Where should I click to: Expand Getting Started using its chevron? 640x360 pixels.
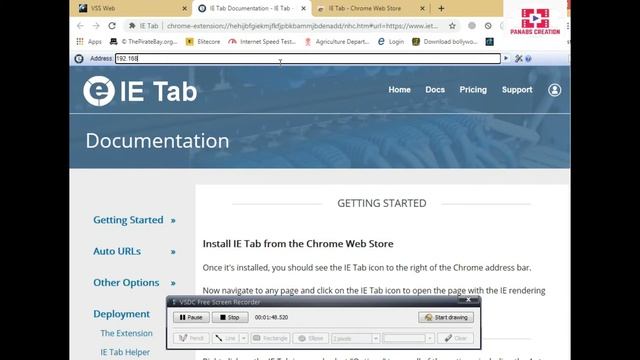pos(173,221)
